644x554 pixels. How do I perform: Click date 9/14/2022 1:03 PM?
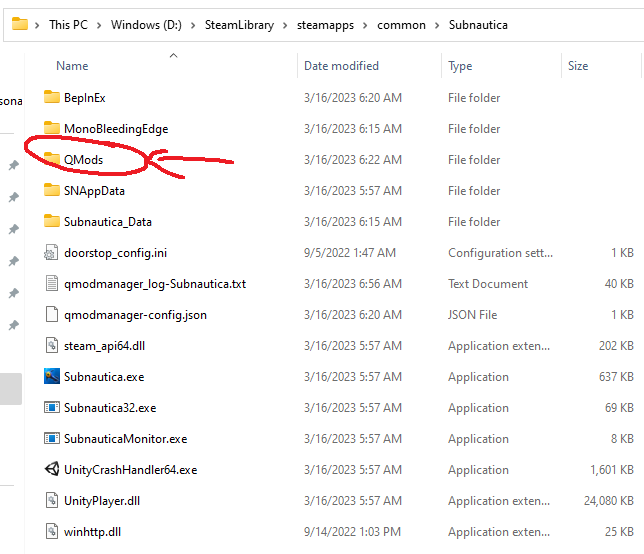pyautogui.click(x=352, y=532)
